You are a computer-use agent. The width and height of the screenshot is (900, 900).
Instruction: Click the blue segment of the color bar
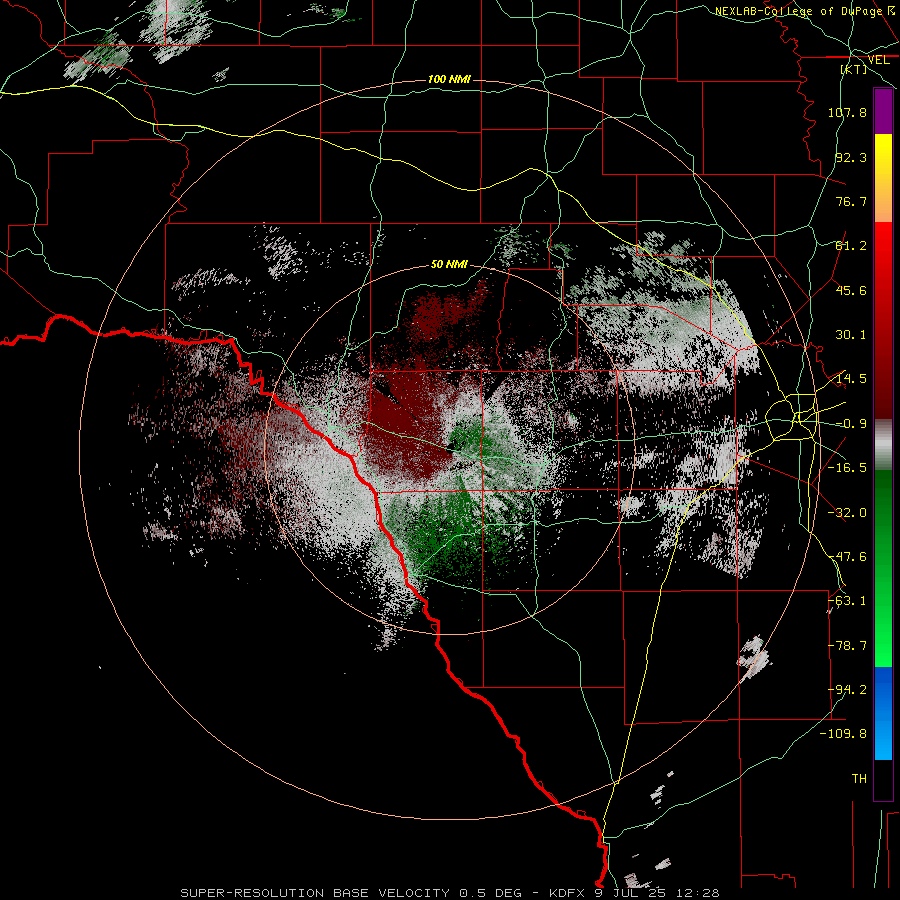(883, 713)
